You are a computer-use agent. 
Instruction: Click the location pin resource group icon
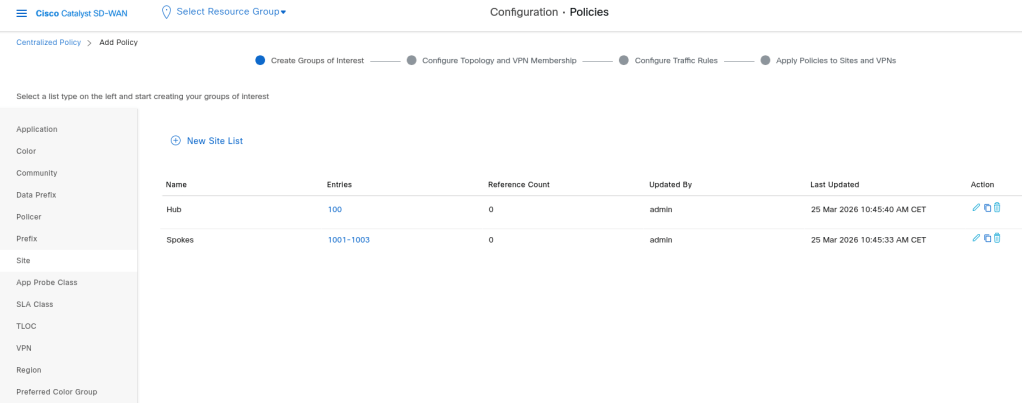coord(166,12)
